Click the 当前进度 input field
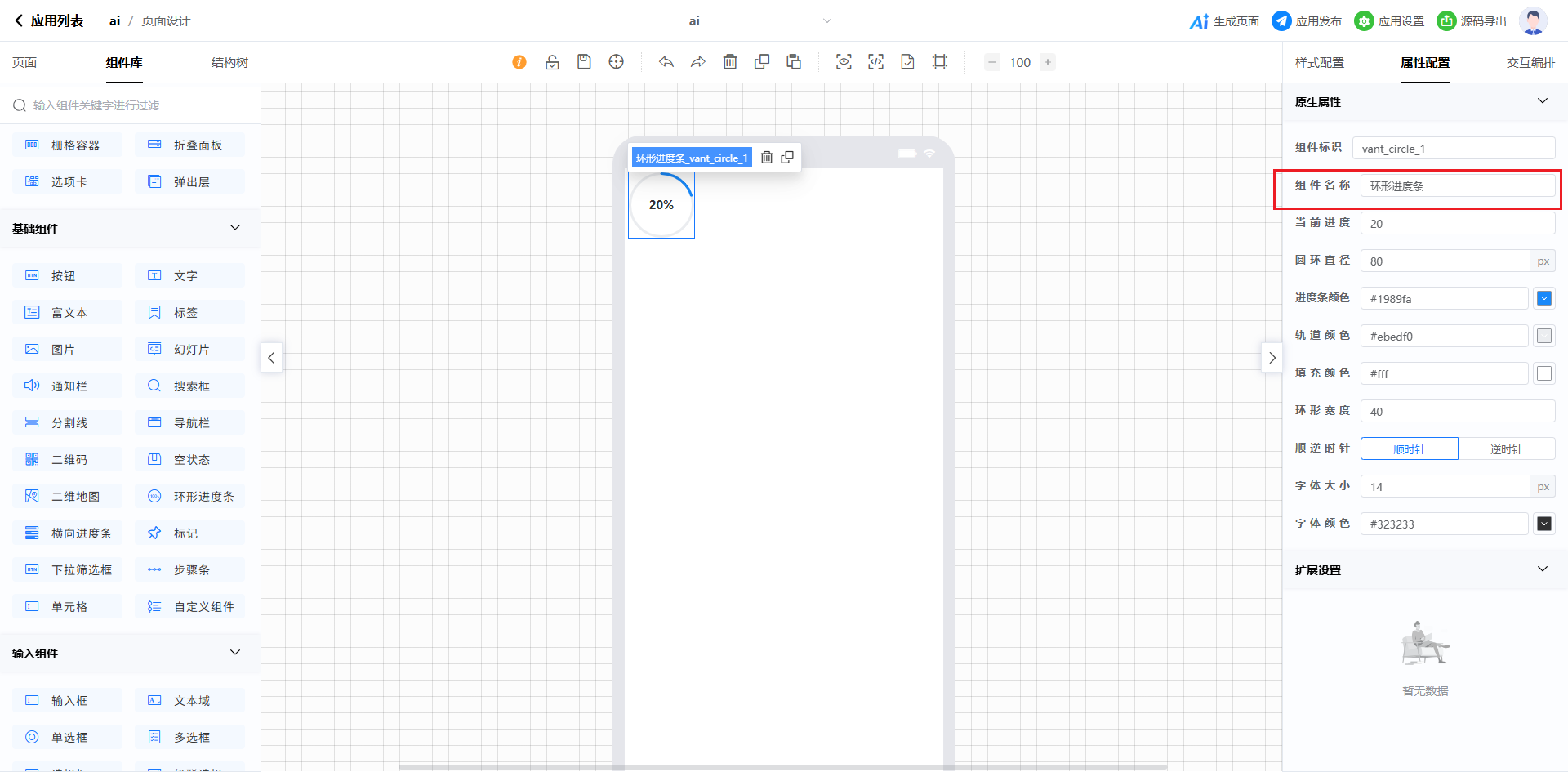Viewport: 1568px width, 772px height. 1457,224
